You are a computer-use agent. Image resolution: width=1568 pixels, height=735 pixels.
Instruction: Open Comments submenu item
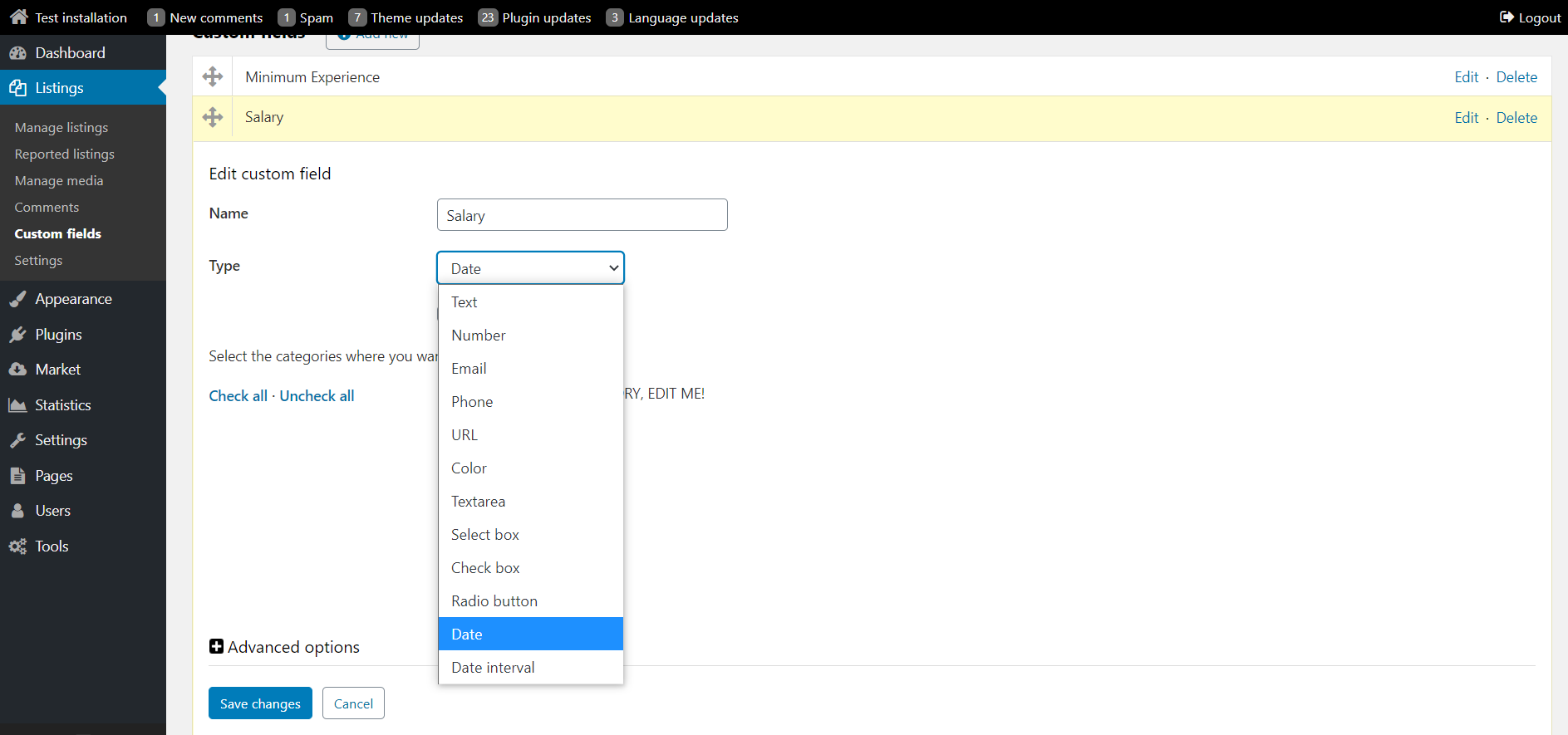pyautogui.click(x=47, y=207)
